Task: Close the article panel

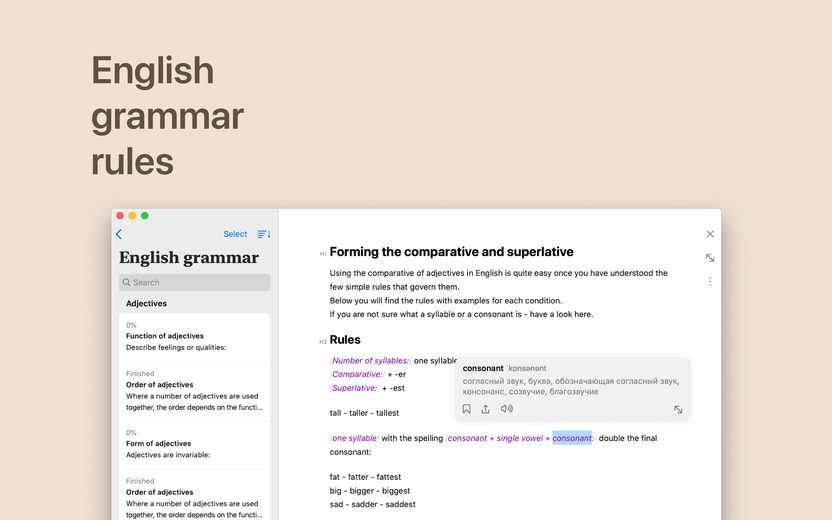Action: (710, 234)
